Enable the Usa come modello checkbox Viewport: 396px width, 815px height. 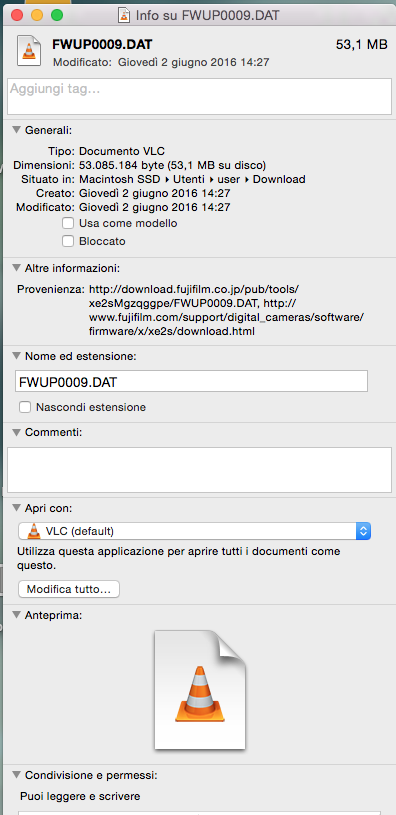tap(68, 224)
